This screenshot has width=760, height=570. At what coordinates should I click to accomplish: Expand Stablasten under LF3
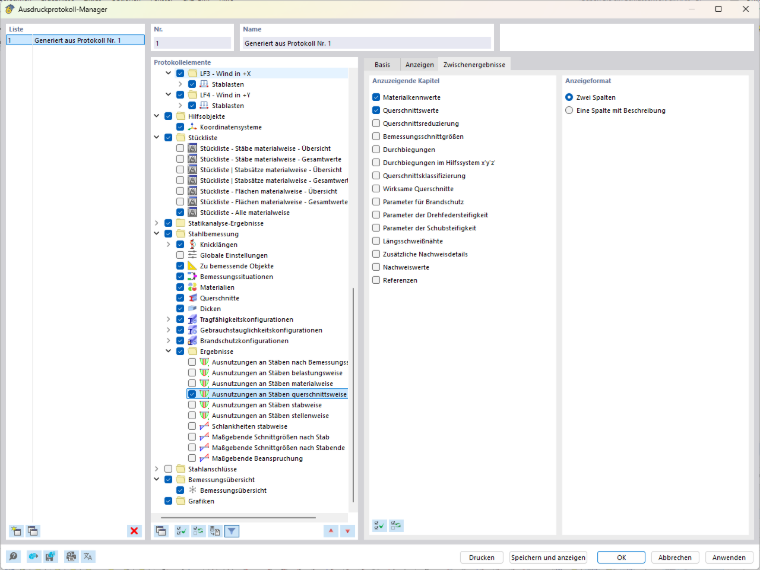[x=180, y=84]
